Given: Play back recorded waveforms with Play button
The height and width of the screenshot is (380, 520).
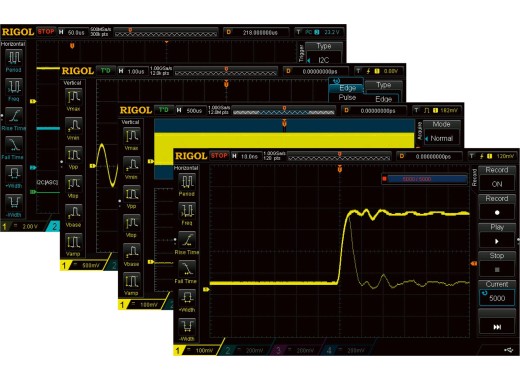Looking at the screenshot, I should [497, 236].
